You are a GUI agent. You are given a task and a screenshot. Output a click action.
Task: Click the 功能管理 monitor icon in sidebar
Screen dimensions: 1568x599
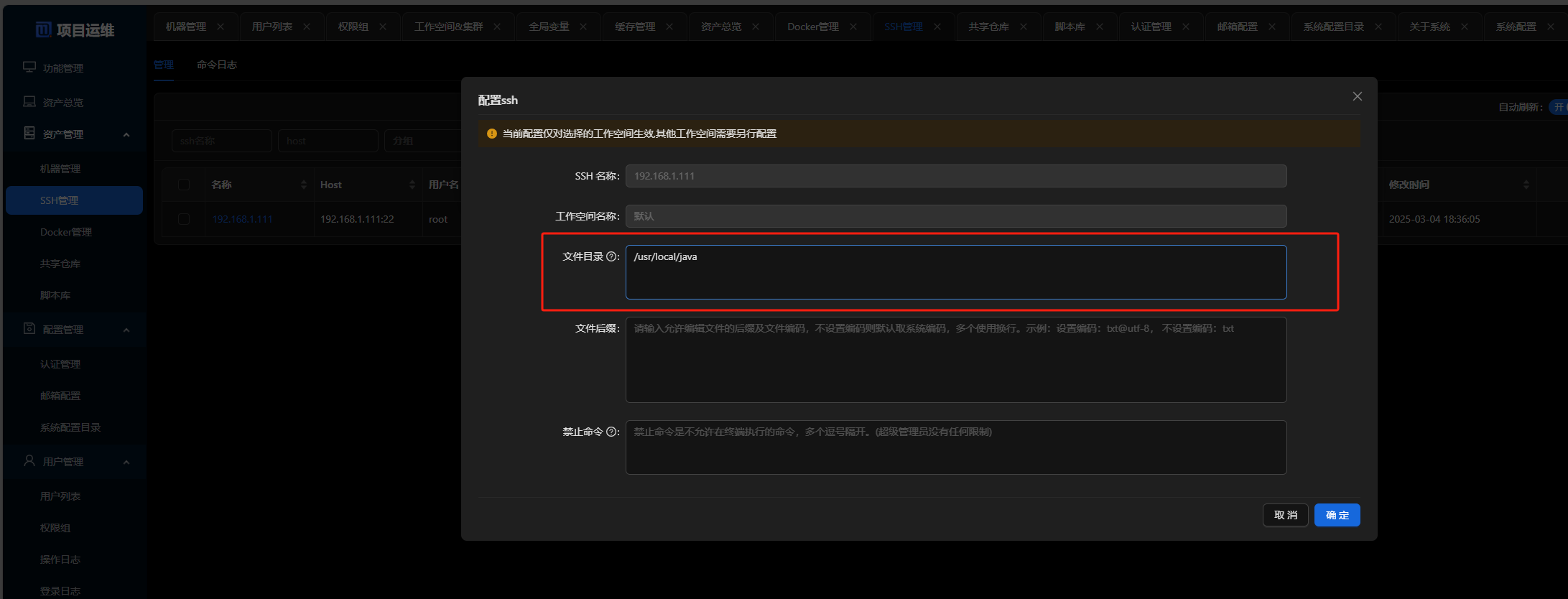click(29, 68)
